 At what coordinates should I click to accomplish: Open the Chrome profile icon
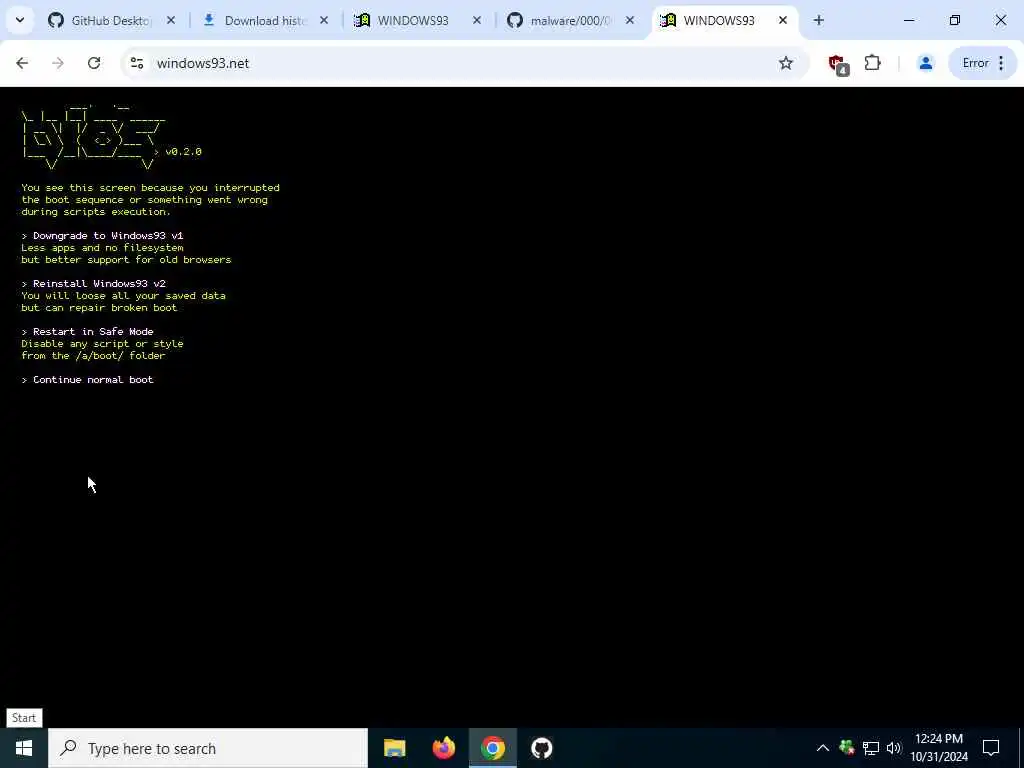[x=925, y=63]
